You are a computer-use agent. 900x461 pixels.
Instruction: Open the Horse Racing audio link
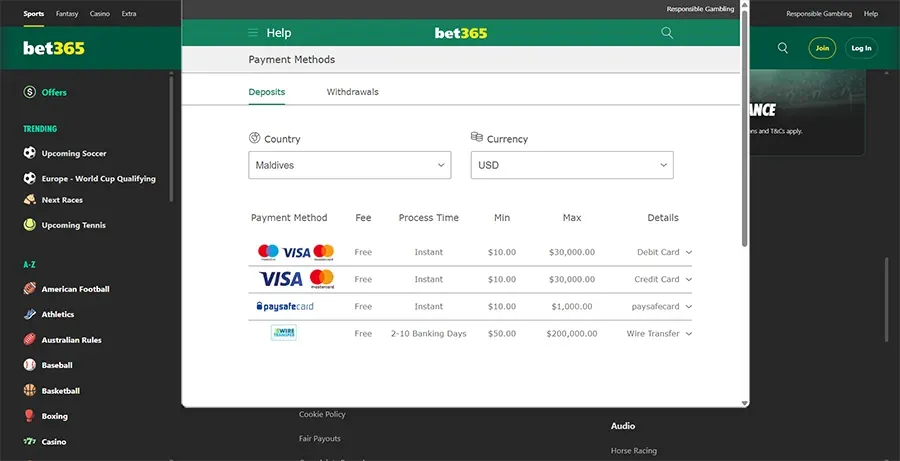tap(634, 451)
